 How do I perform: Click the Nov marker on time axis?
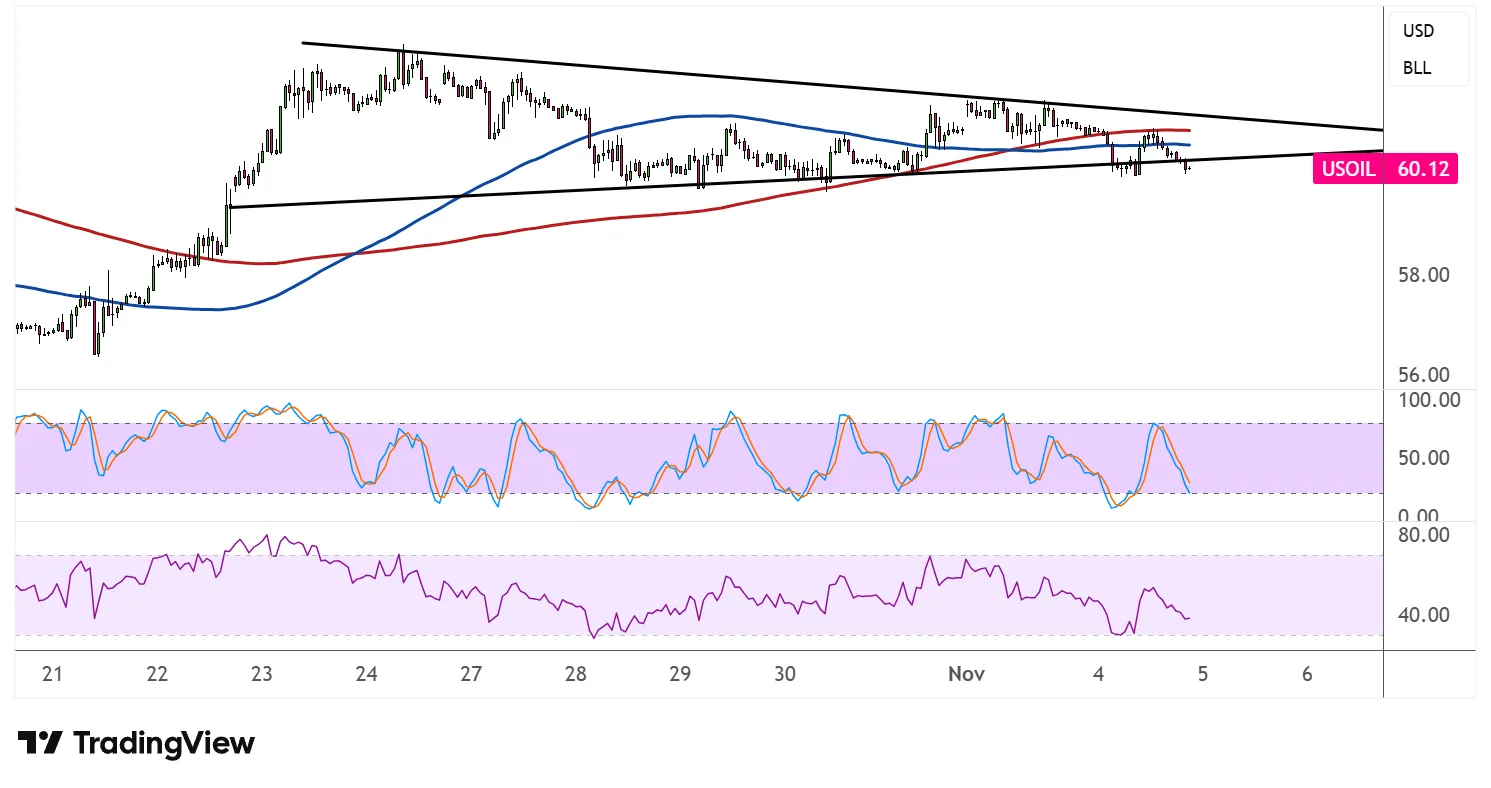[x=967, y=674]
